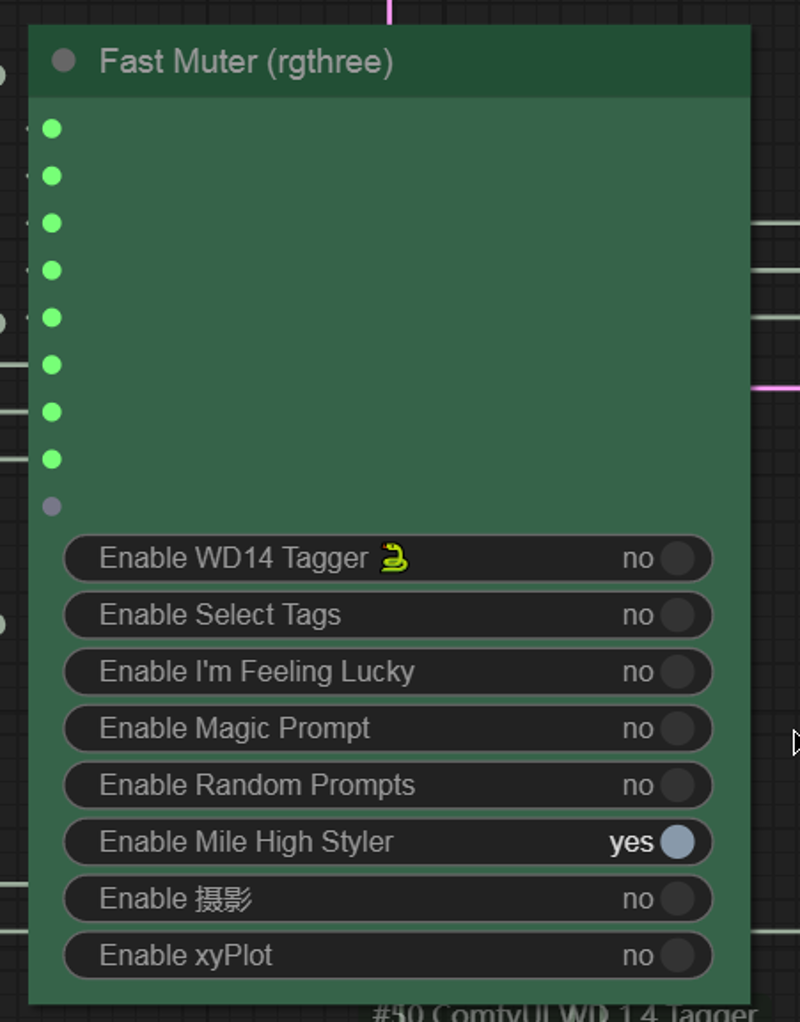The image size is (800, 1022).
Task: Collapse the Fast Muter node with the gray dot
Action: click(x=63, y=61)
